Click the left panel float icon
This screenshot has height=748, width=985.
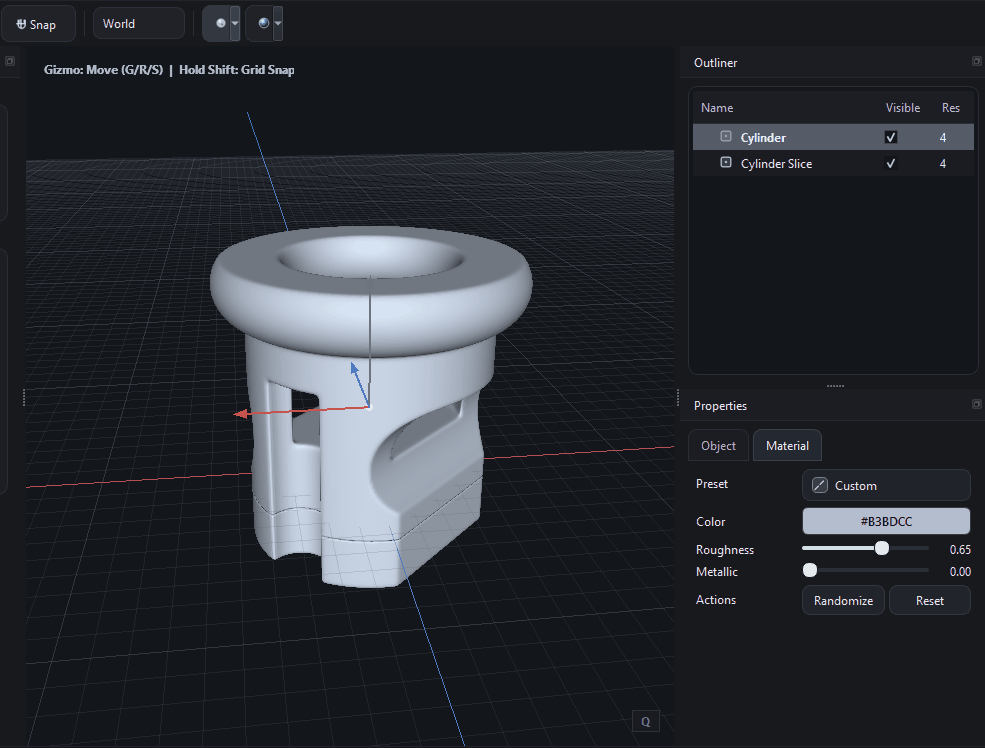pos(9,62)
